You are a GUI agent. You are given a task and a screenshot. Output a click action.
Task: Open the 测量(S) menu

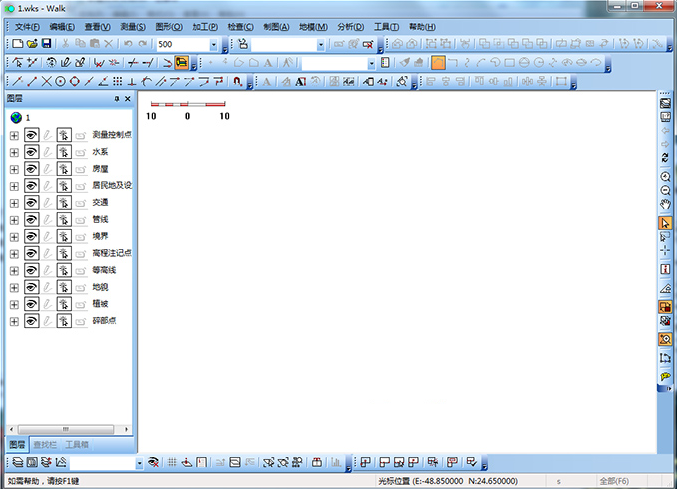pyautogui.click(x=133, y=27)
